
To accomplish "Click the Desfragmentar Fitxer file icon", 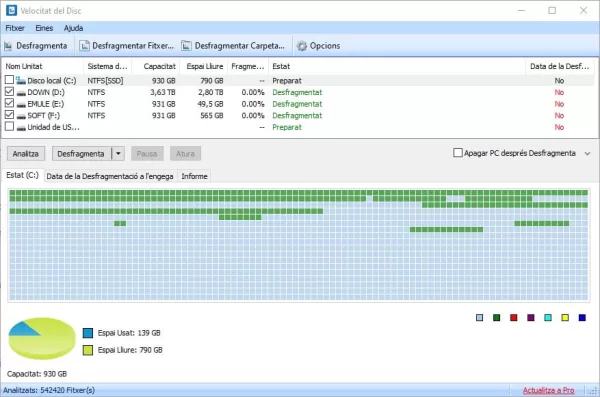I will 84,46.
